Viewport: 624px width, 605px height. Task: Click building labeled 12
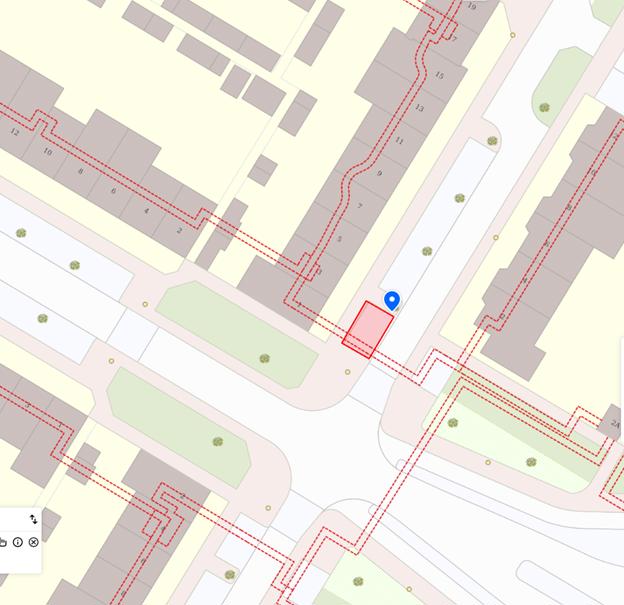pyautogui.click(x=15, y=132)
